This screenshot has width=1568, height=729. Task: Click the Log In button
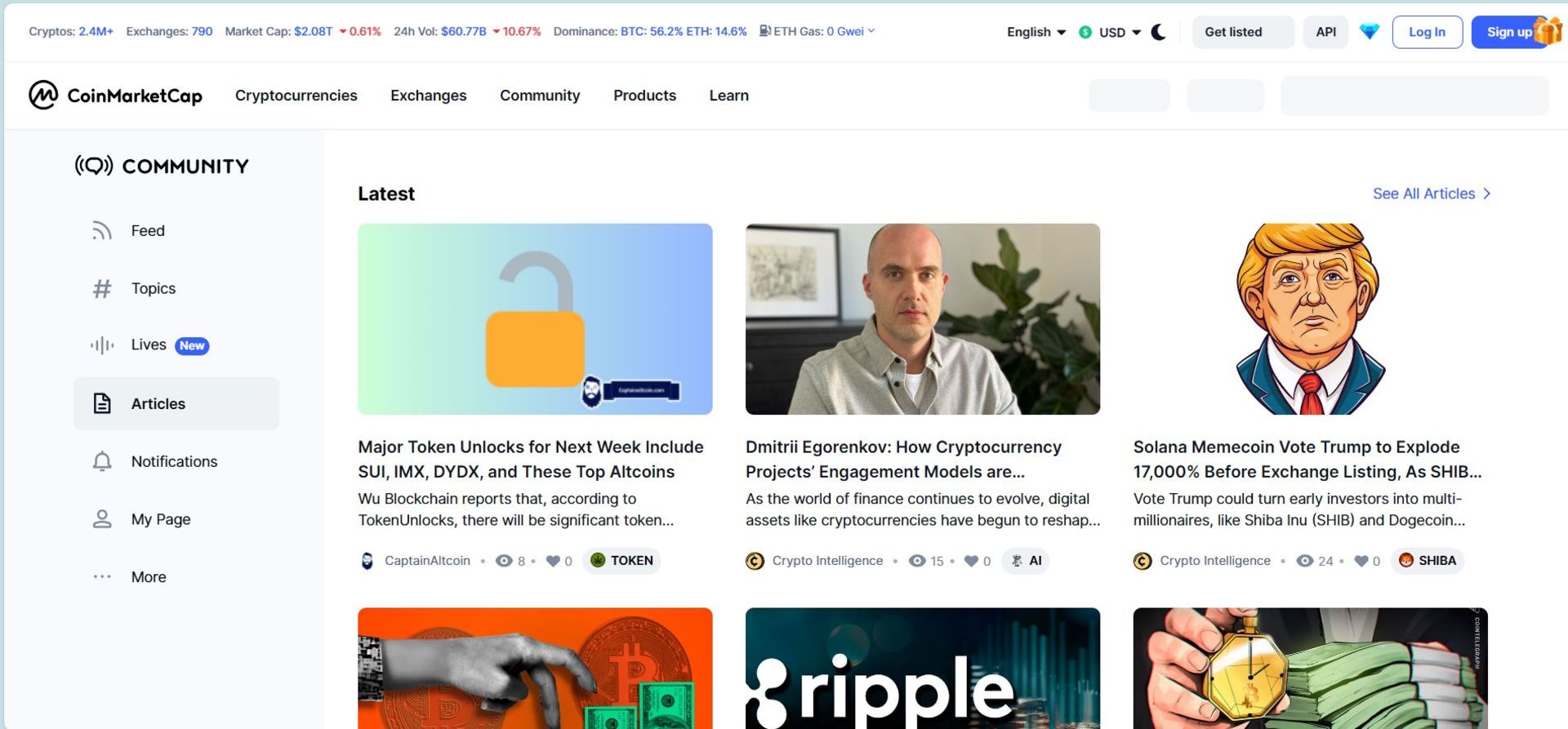pos(1427,32)
